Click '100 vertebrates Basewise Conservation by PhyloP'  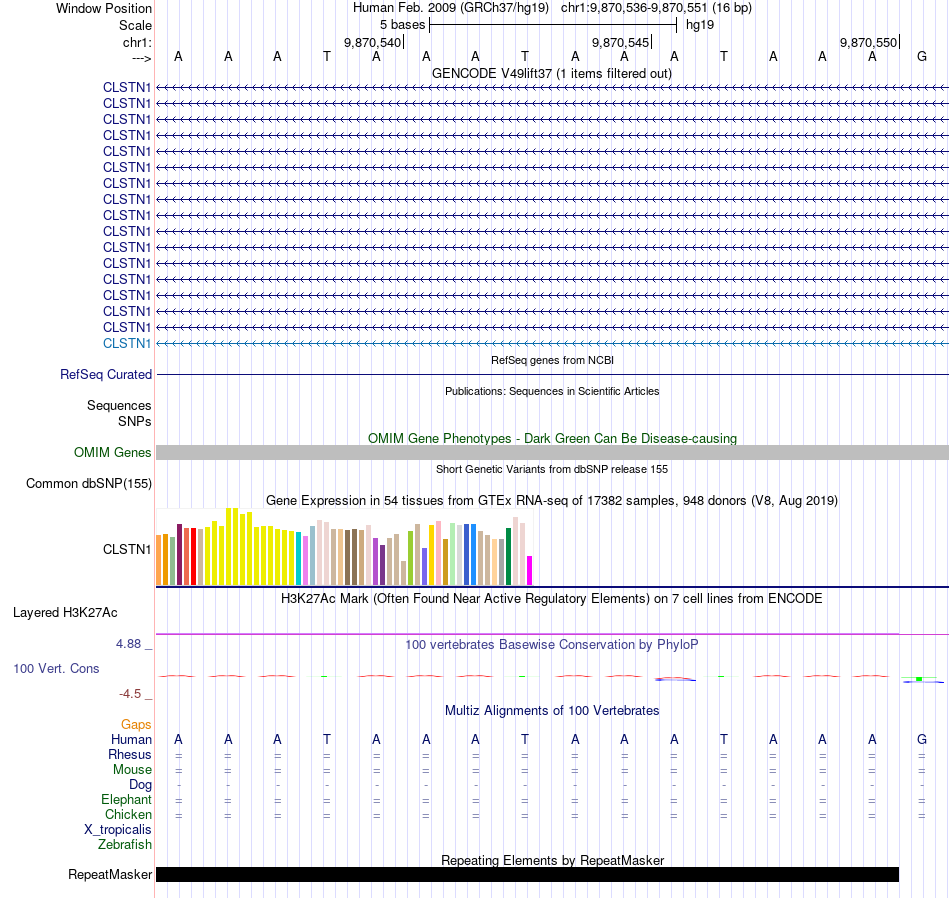[552, 645]
